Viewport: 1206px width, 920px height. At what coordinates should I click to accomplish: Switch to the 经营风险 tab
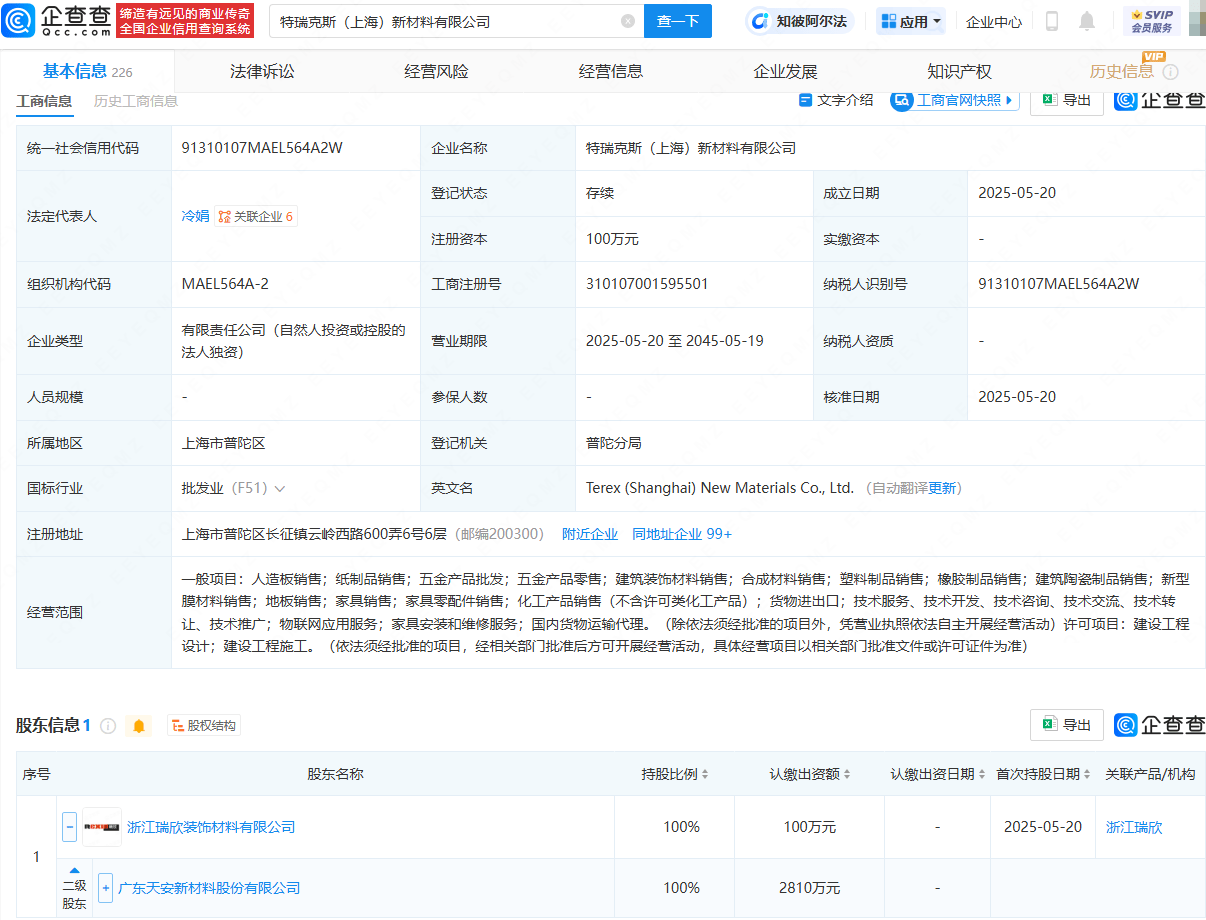[x=436, y=71]
